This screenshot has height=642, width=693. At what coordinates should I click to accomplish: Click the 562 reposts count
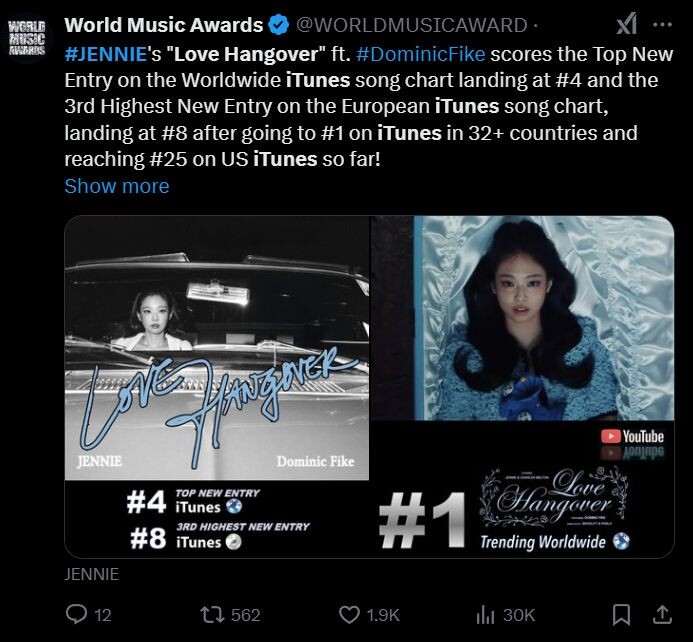coord(246,615)
